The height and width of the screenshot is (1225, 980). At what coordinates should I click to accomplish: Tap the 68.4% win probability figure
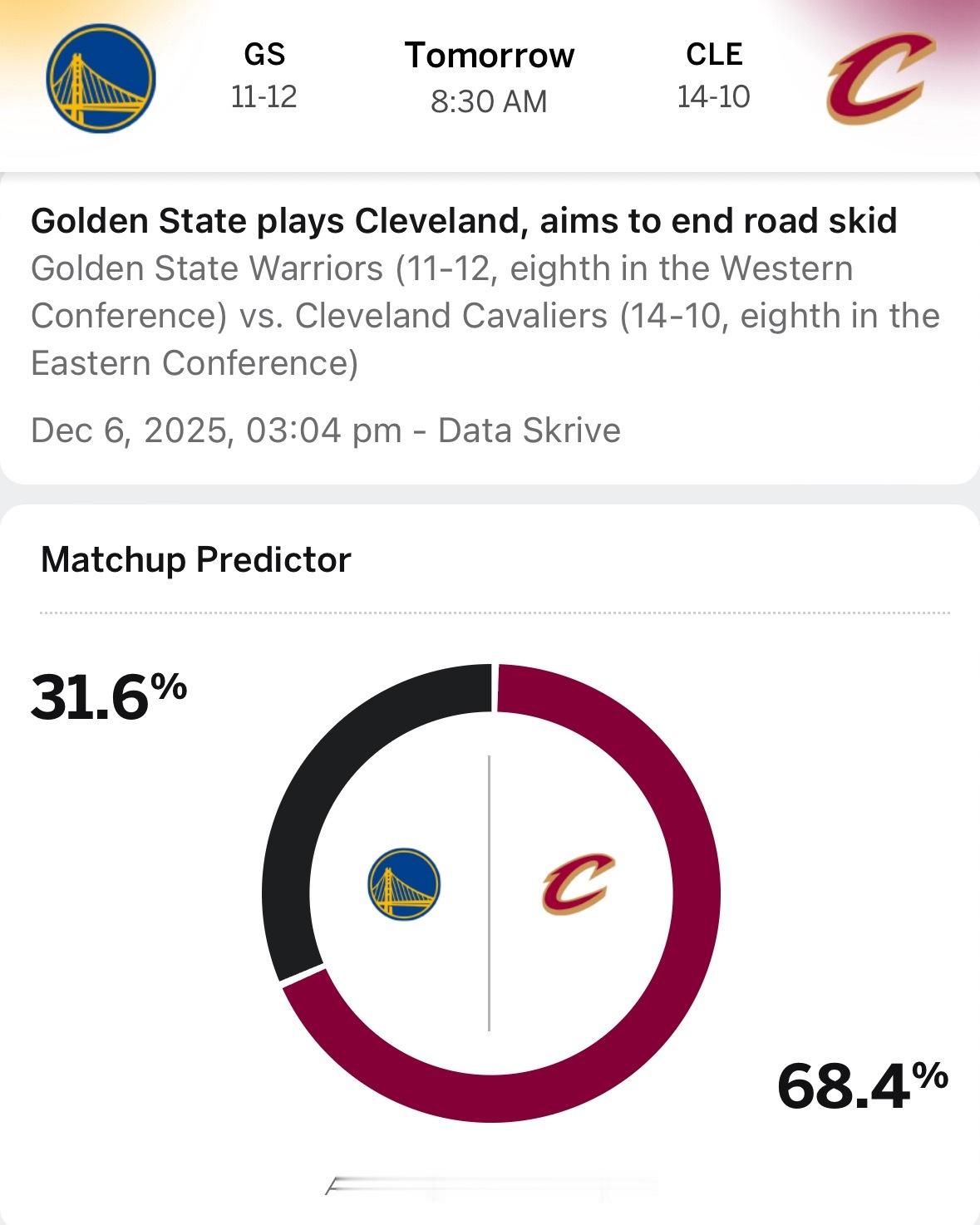click(862, 1085)
